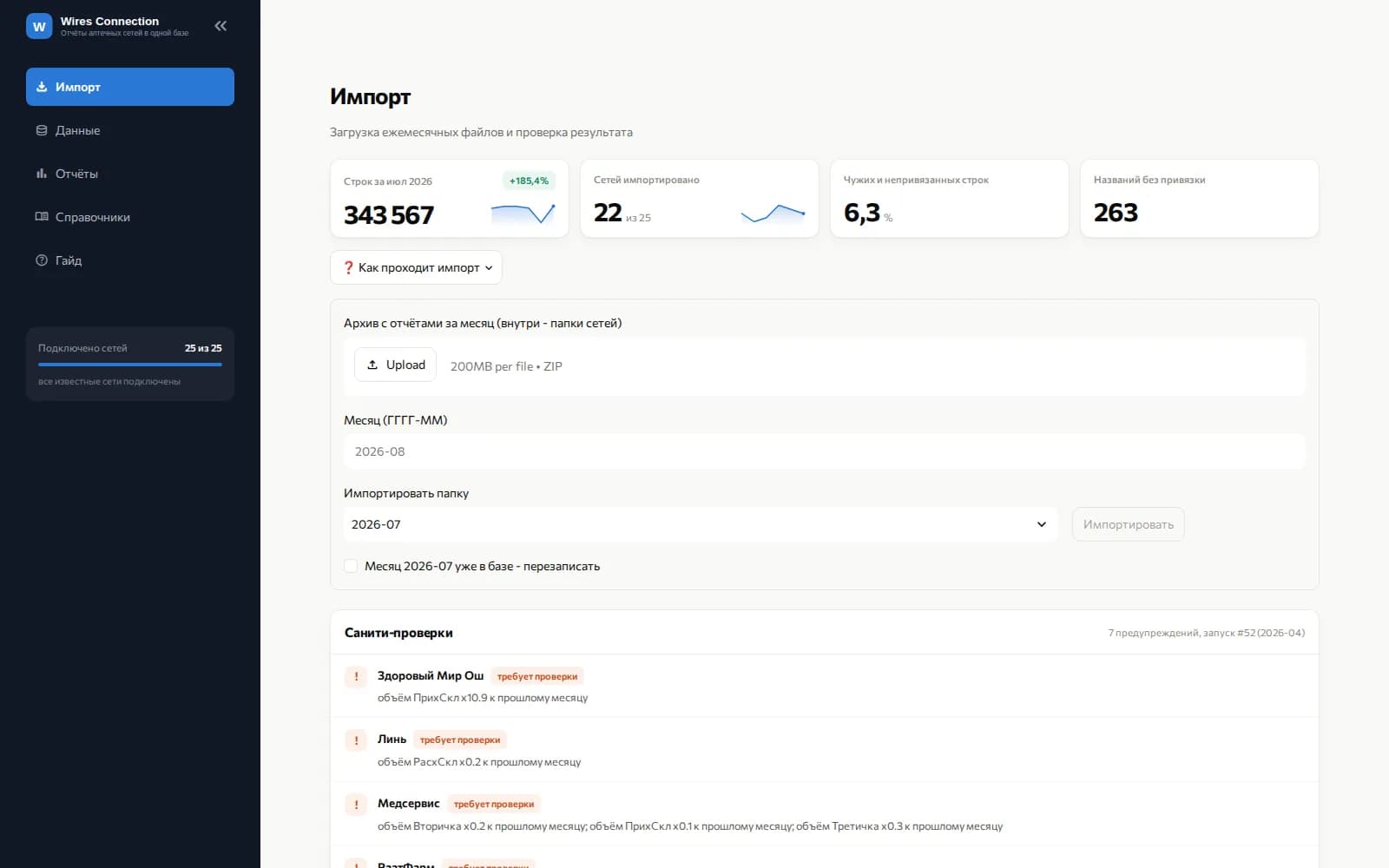Click the Подключено сетей progress bar
This screenshot has width=1389, height=868.
tap(130, 365)
